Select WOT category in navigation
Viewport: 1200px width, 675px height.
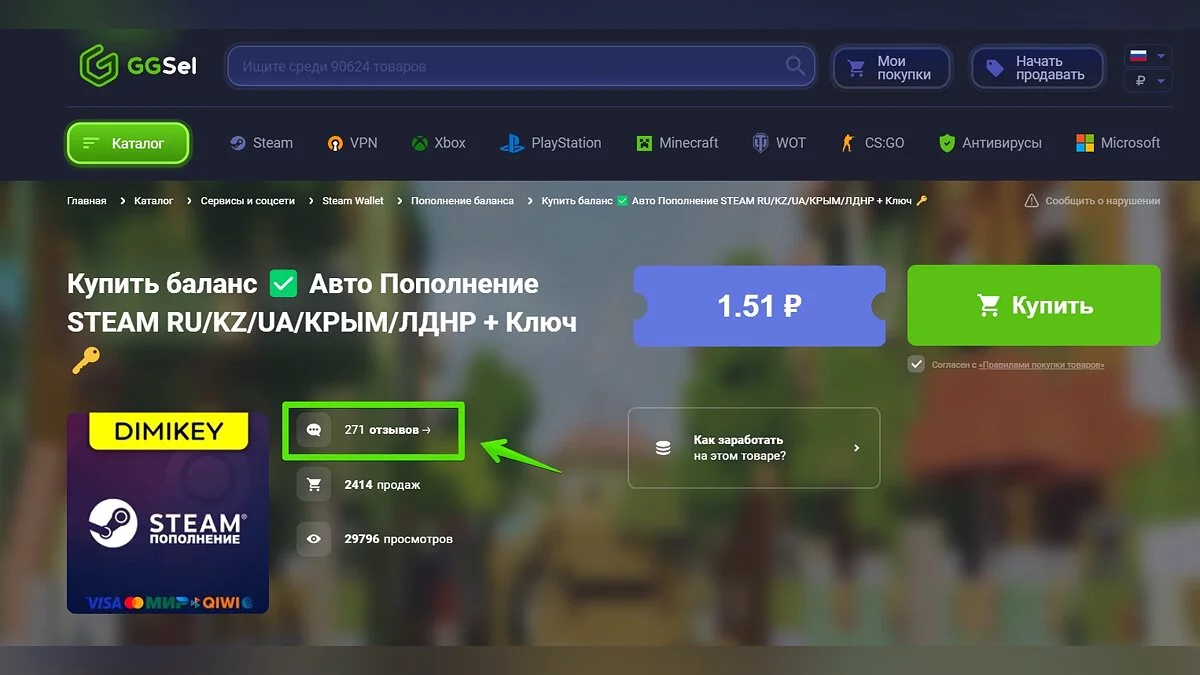tap(778, 143)
